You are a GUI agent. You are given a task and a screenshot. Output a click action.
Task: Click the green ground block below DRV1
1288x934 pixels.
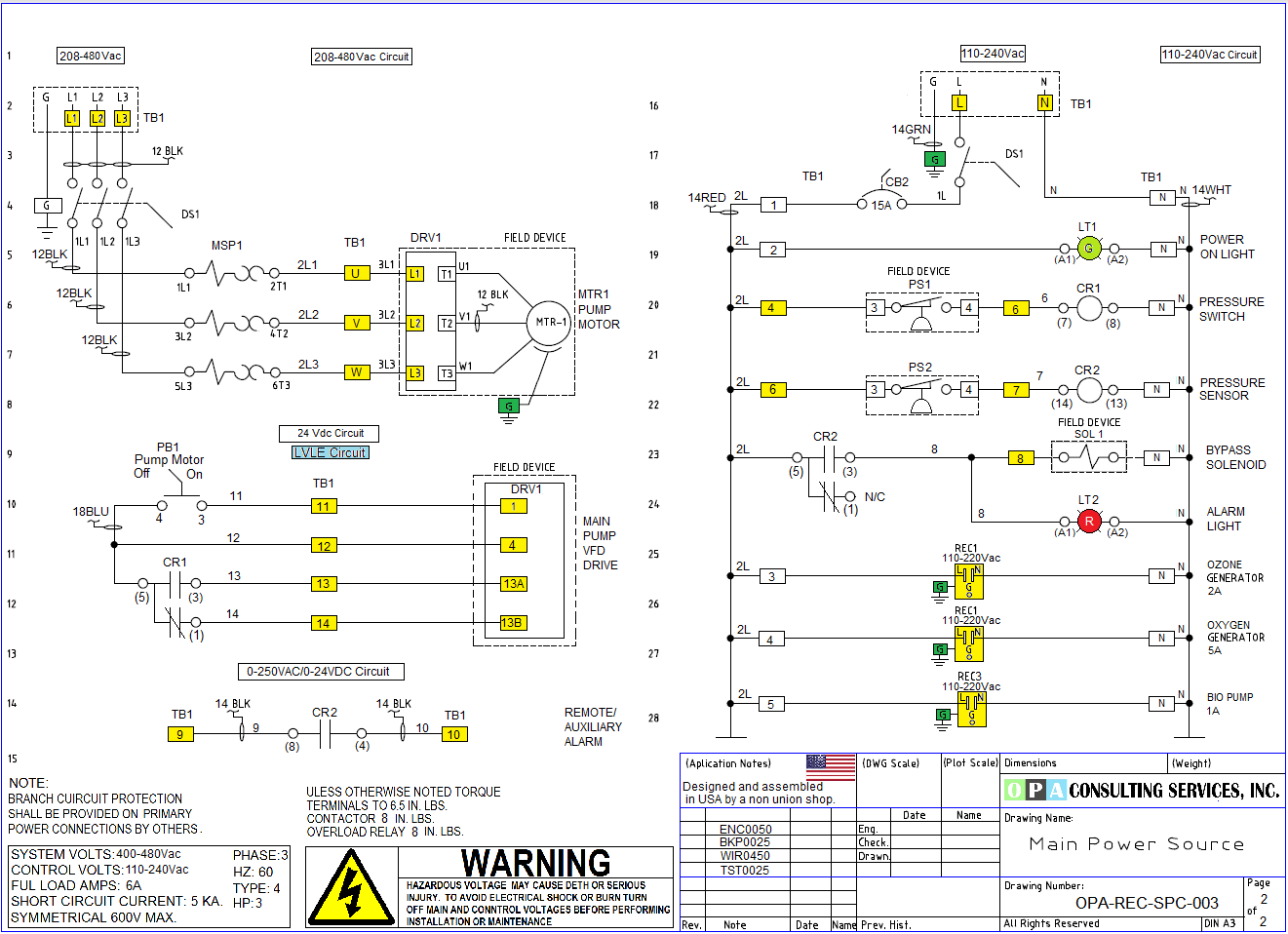[508, 407]
